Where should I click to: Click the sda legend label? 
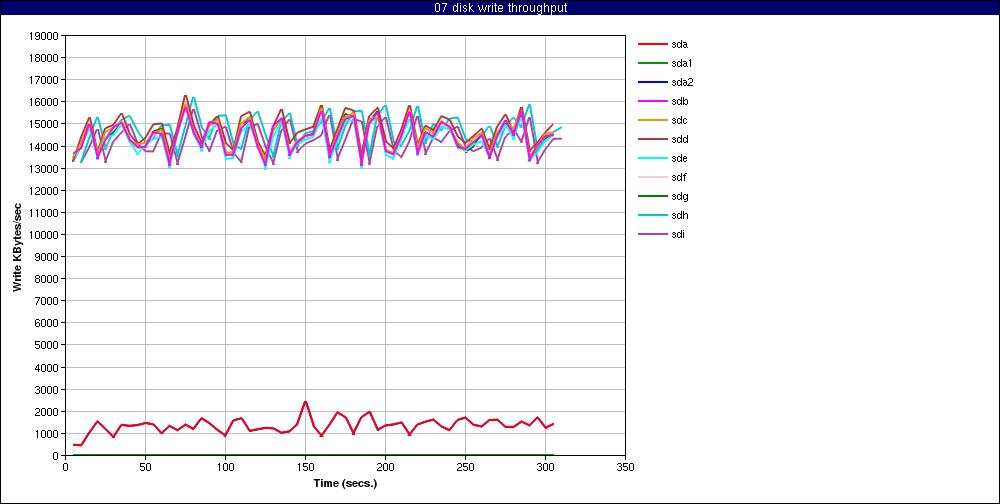coord(679,45)
